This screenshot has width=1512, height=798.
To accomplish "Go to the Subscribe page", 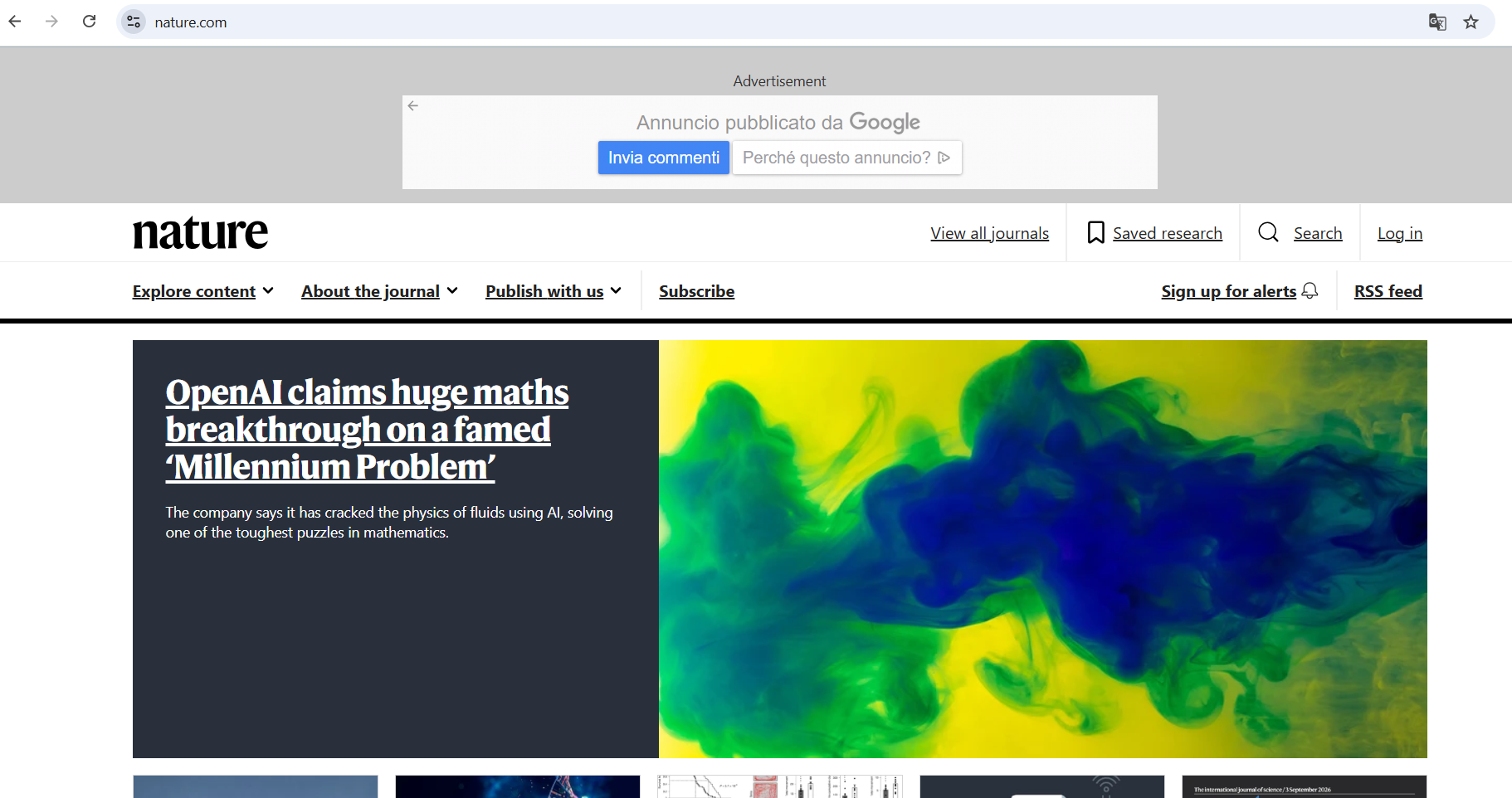I will [x=696, y=291].
